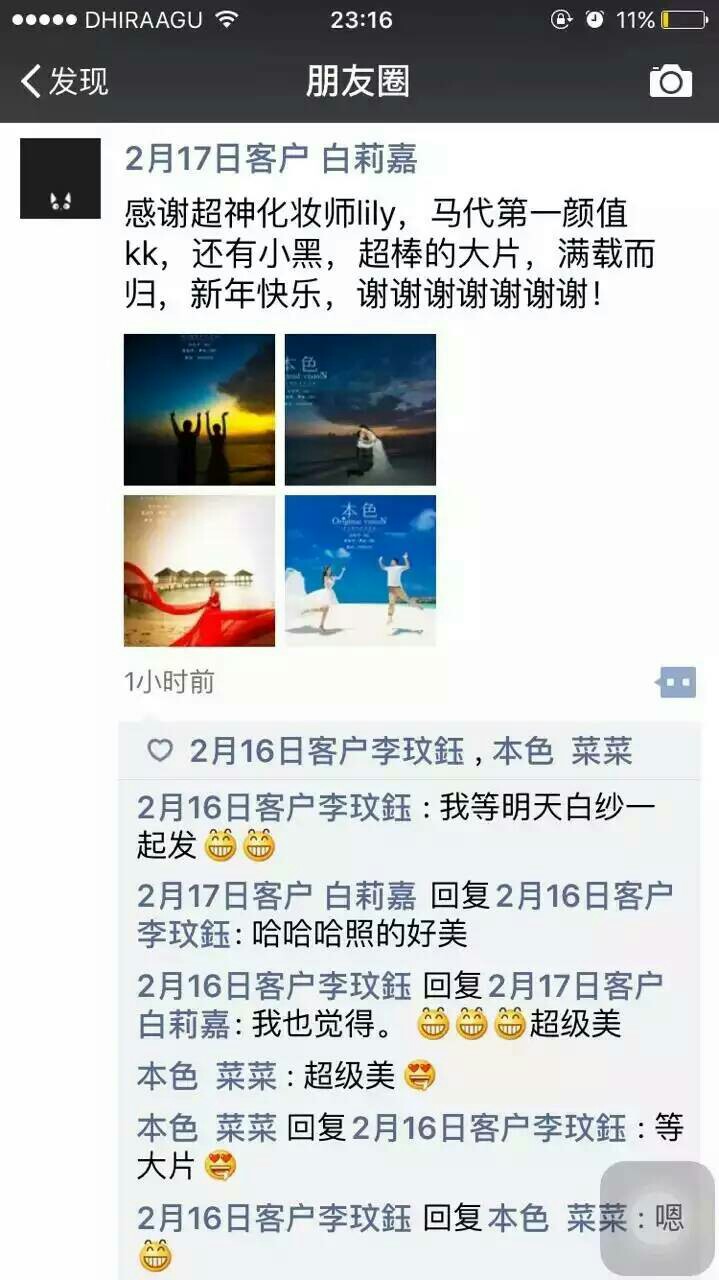719x1280 pixels.
Task: View the red dress beach photo
Action: pos(199,571)
